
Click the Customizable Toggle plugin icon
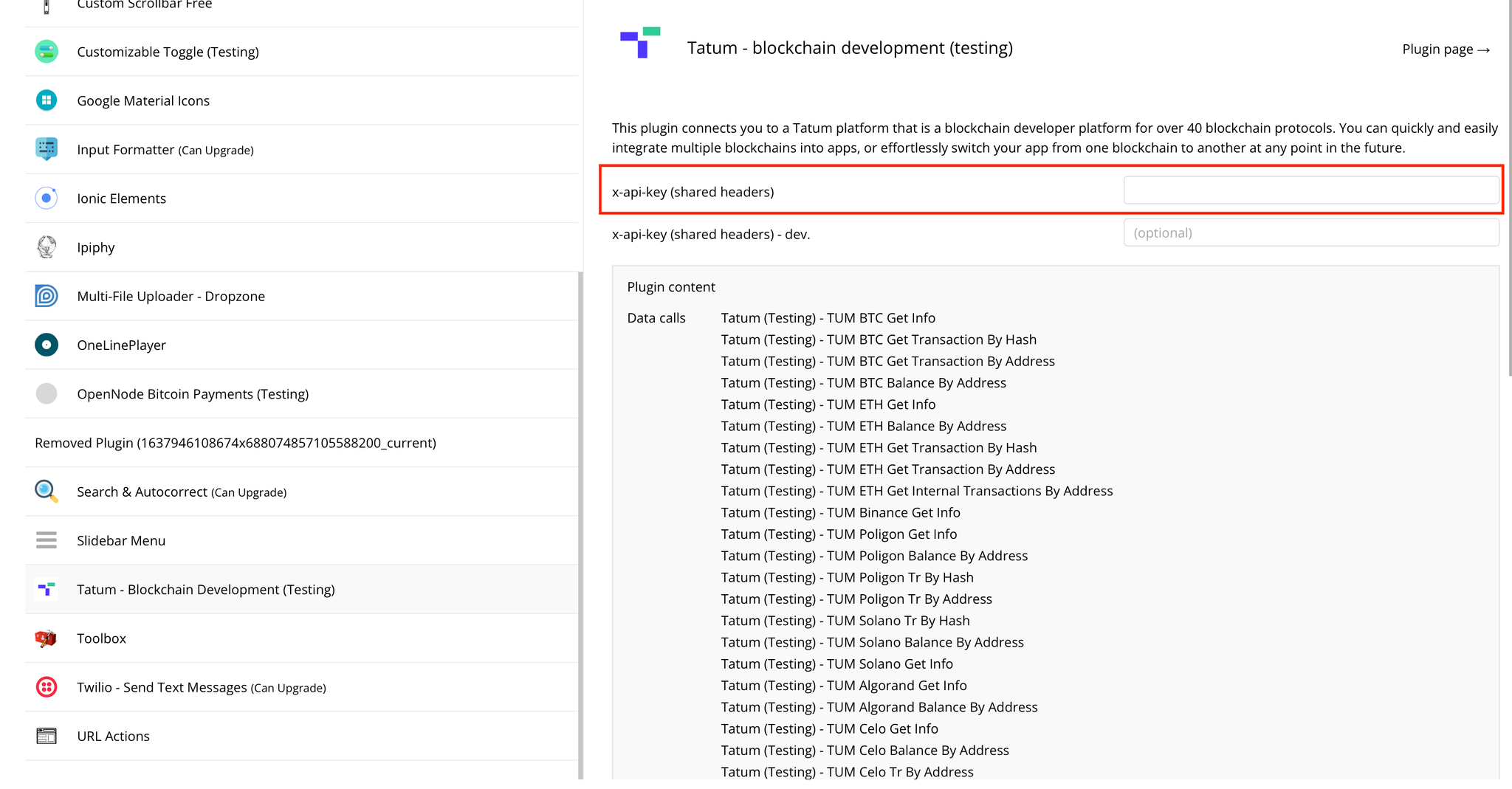click(x=47, y=52)
